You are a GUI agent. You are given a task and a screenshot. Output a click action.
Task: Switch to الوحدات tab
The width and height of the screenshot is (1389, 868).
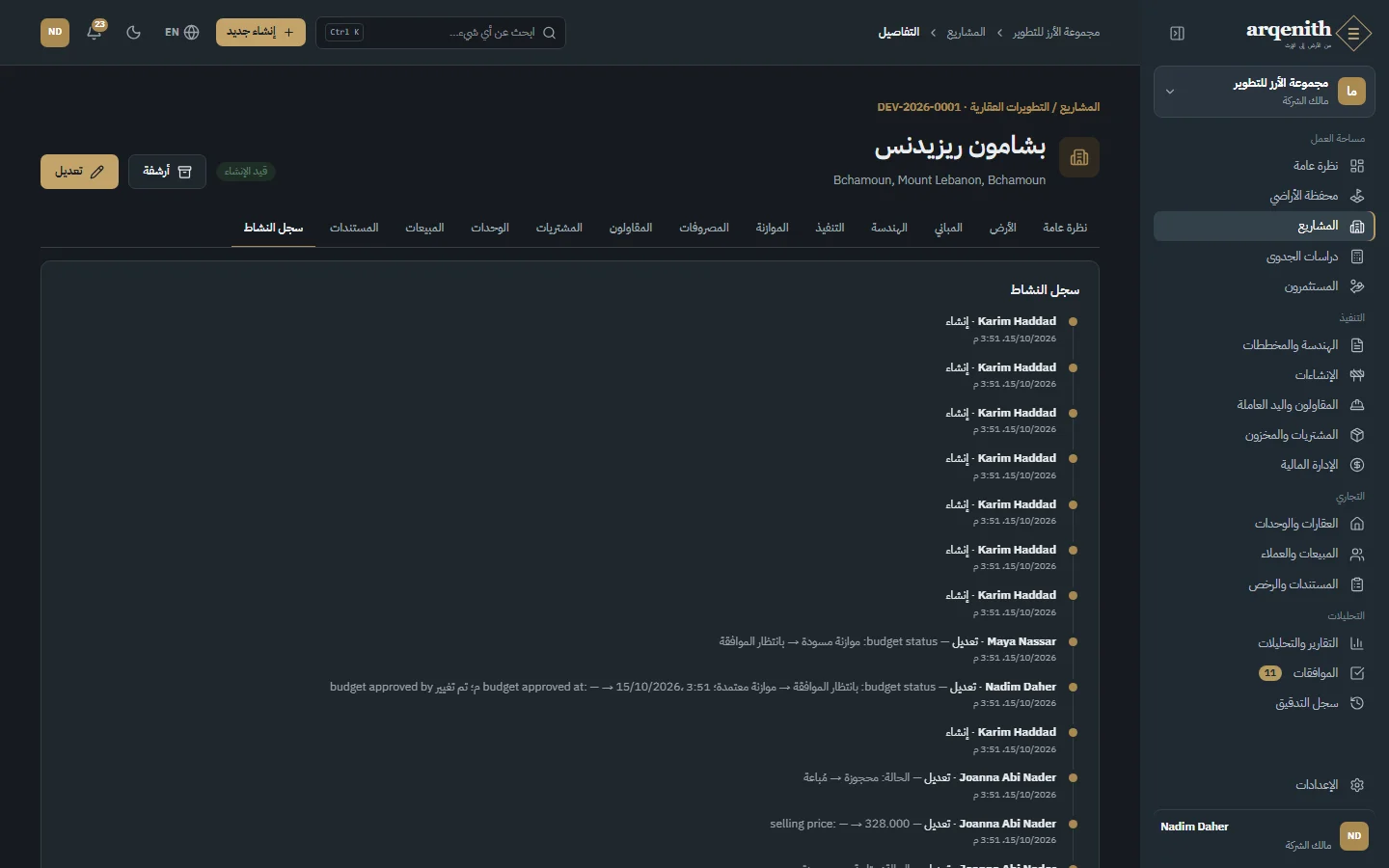490,228
